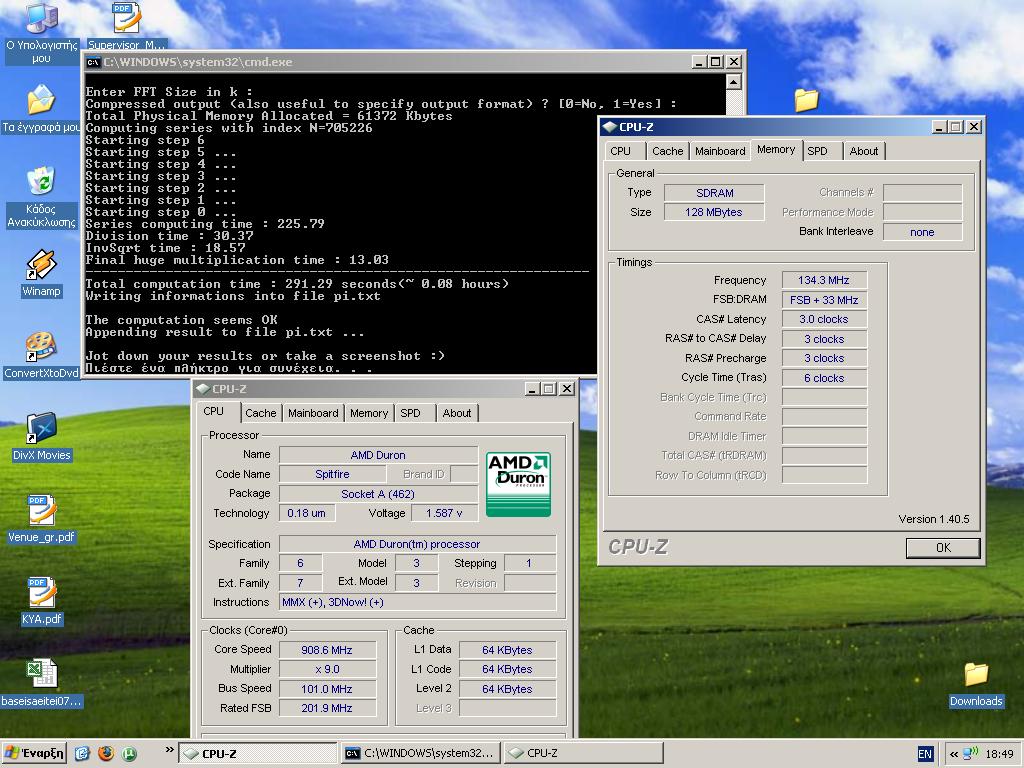1024x768 pixels.
Task: Open the My Computer desktop icon
Action: [41, 18]
